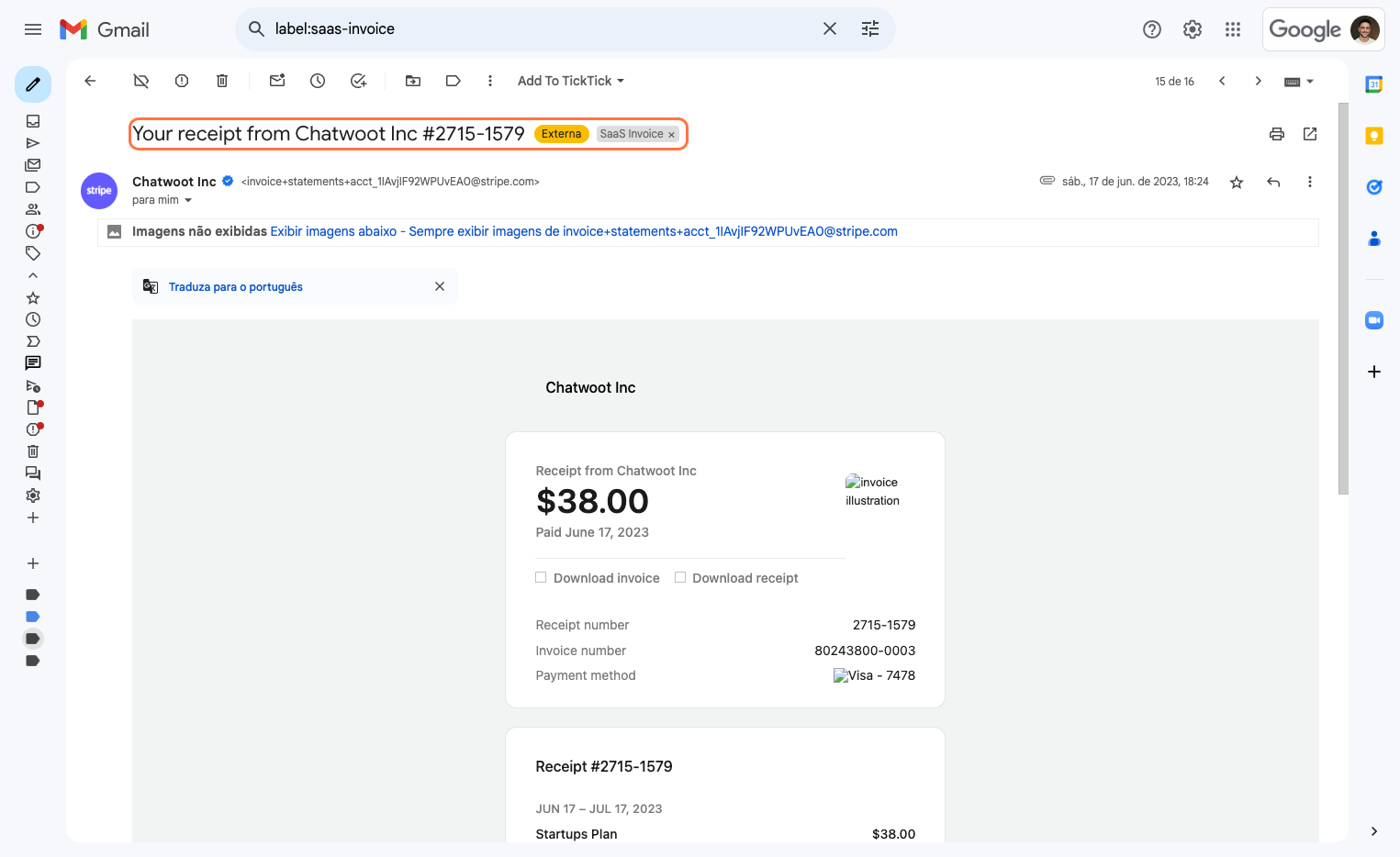Click the Externa yellow tag
This screenshot has height=857, width=1400.
561,134
